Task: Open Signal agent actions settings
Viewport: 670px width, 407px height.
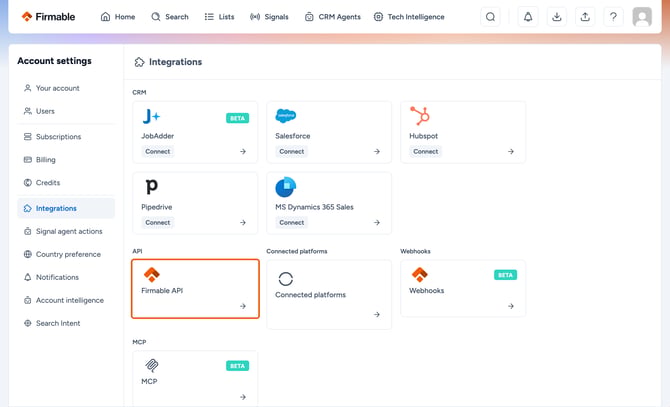Action: click(66, 231)
